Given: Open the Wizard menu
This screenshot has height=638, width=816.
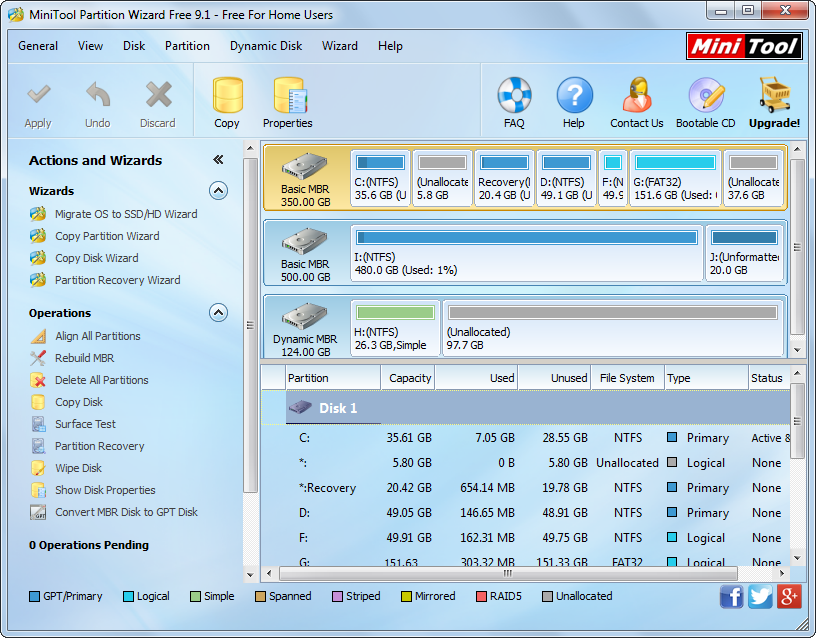Looking at the screenshot, I should [x=340, y=46].
